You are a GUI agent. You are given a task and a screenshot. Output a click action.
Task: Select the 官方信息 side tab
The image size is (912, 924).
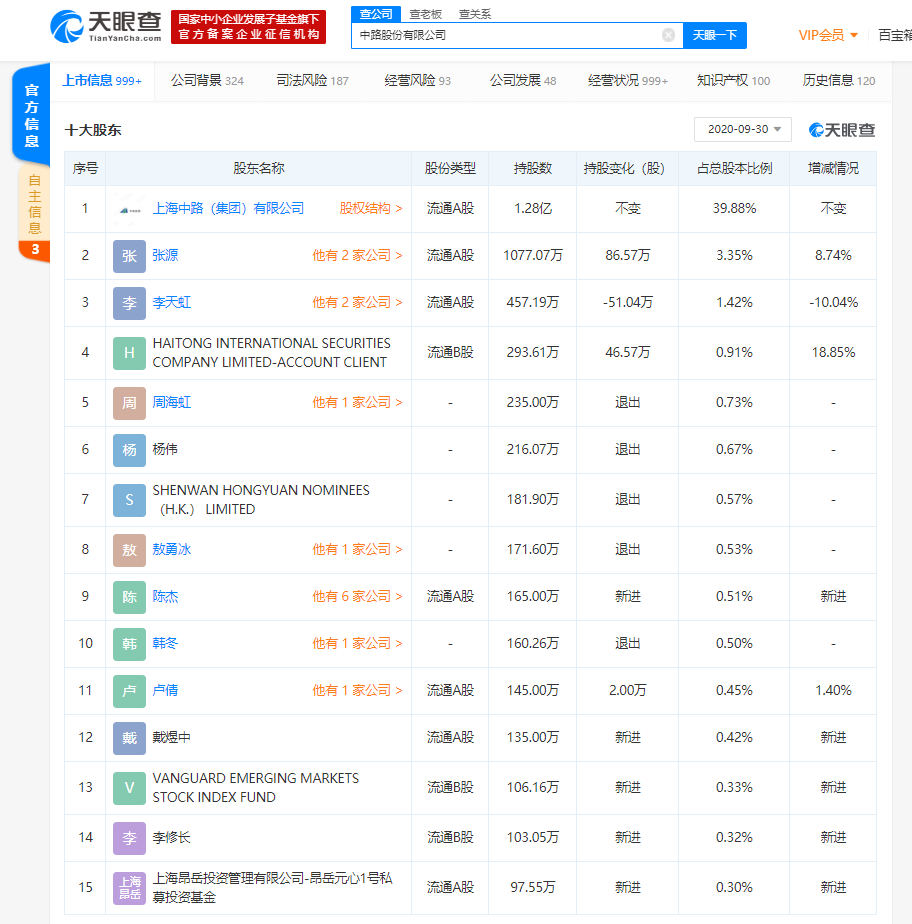coord(31,116)
